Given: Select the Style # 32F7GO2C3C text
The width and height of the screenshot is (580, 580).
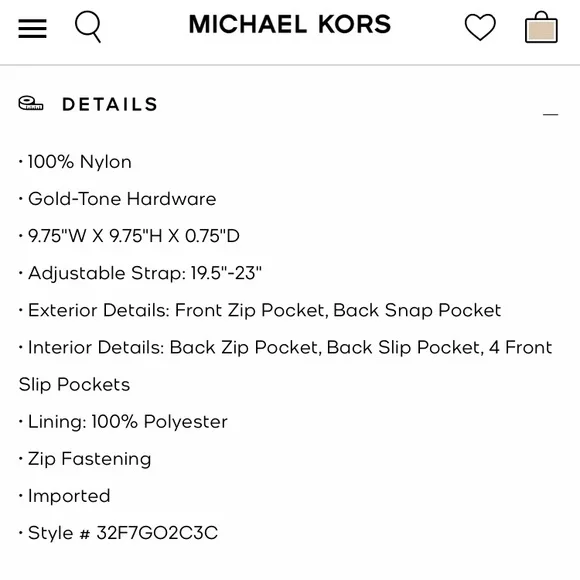Looking at the screenshot, I should (x=118, y=533).
